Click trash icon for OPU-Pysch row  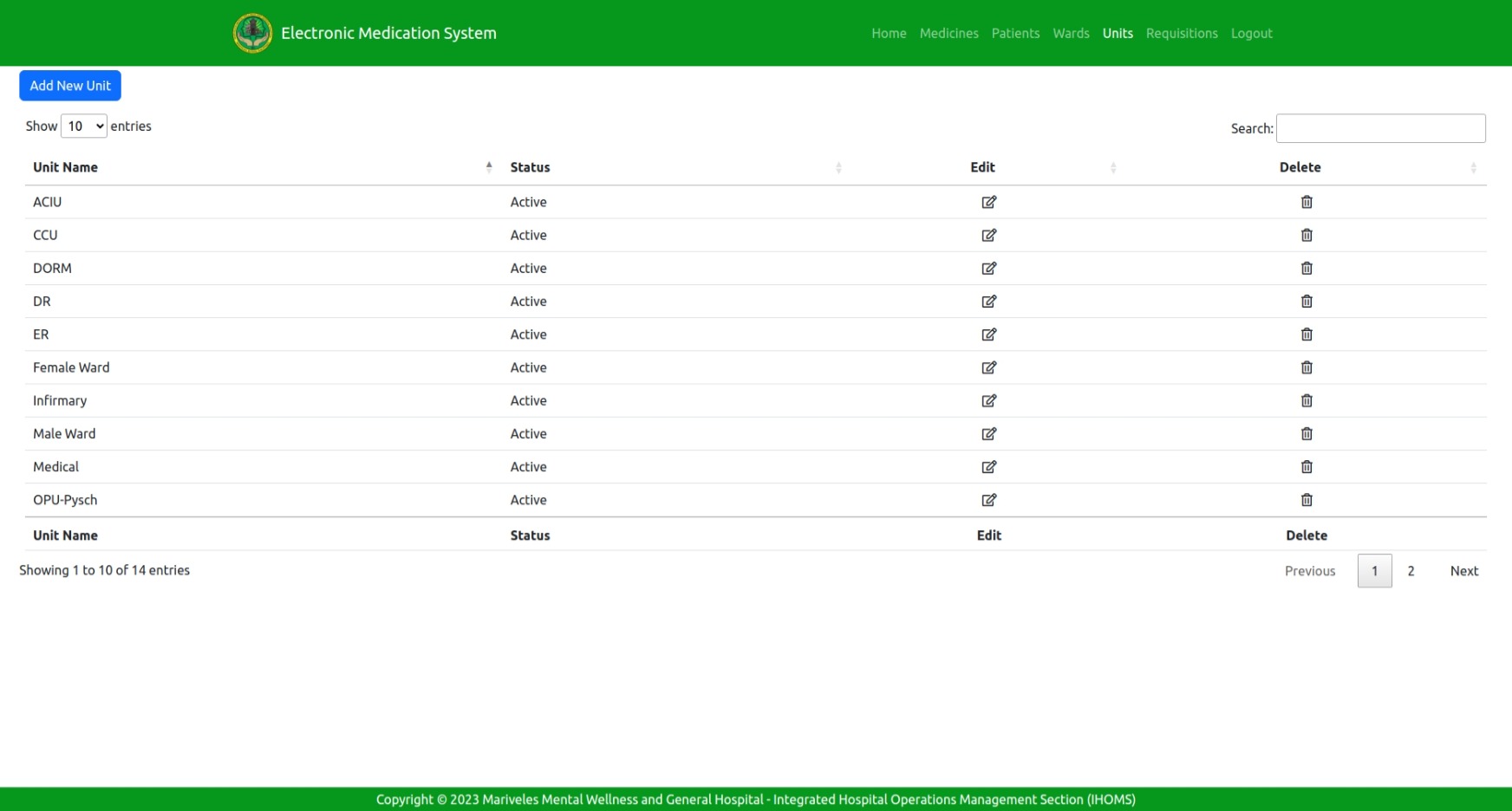[x=1307, y=500]
